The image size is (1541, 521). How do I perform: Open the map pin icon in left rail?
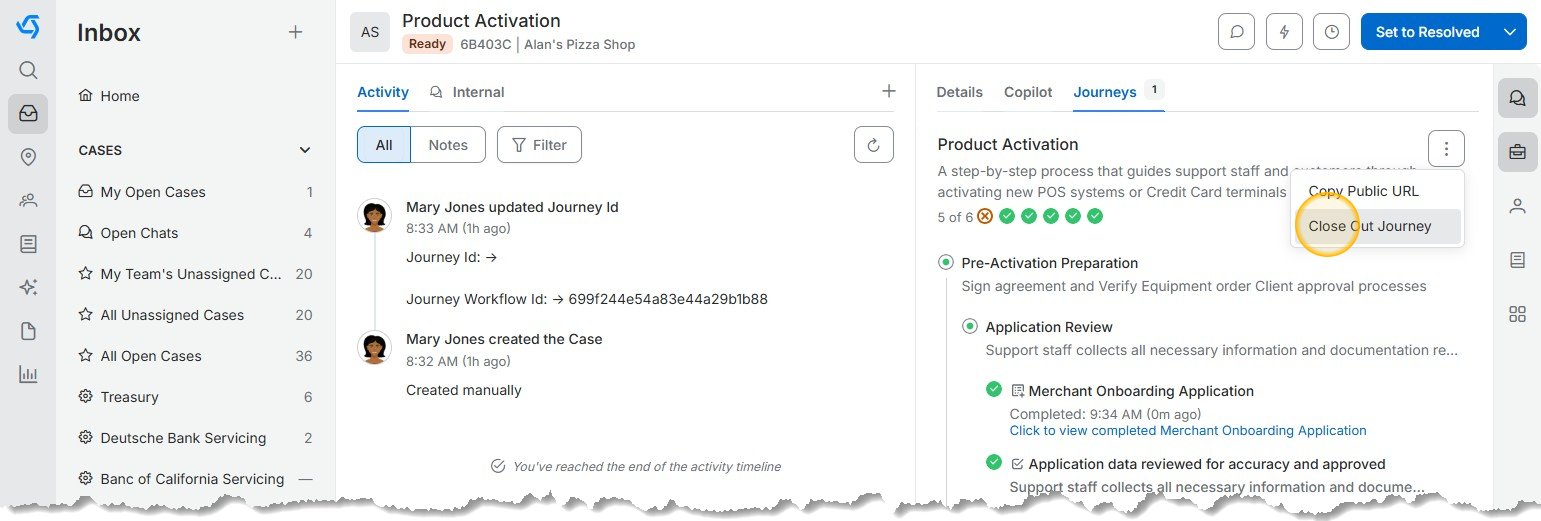tap(28, 157)
